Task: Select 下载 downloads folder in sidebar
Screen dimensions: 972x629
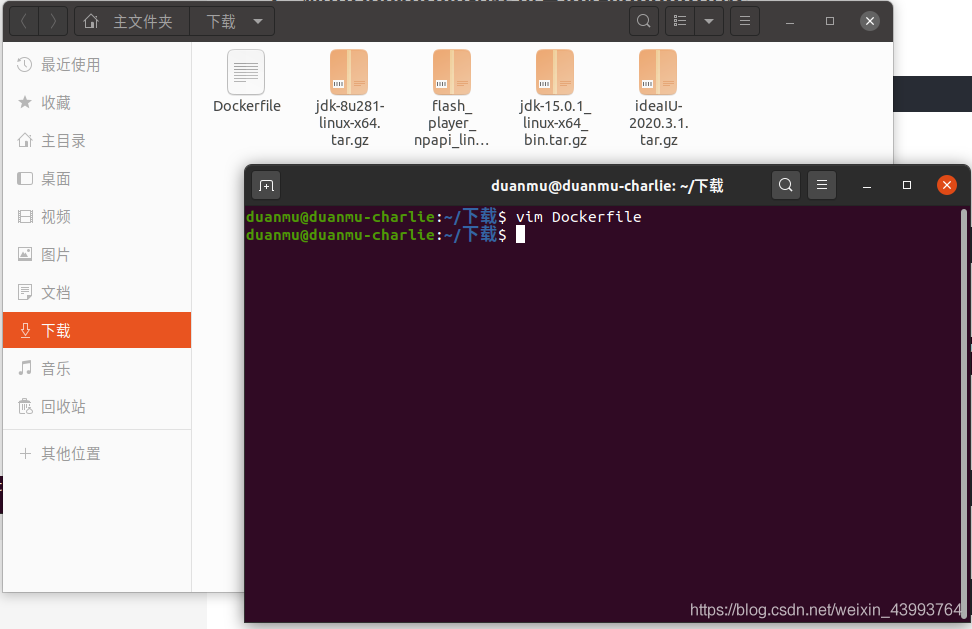Action: (97, 330)
